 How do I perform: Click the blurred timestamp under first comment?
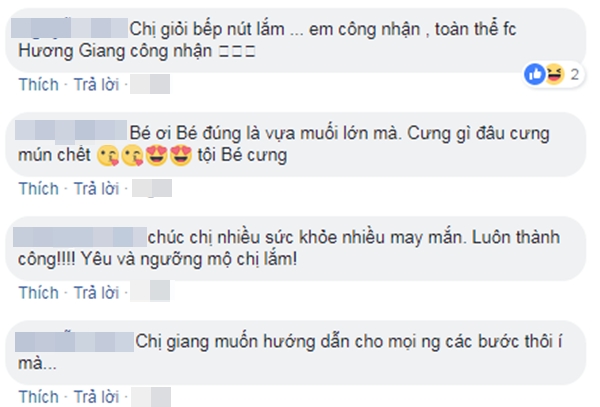tap(150, 85)
